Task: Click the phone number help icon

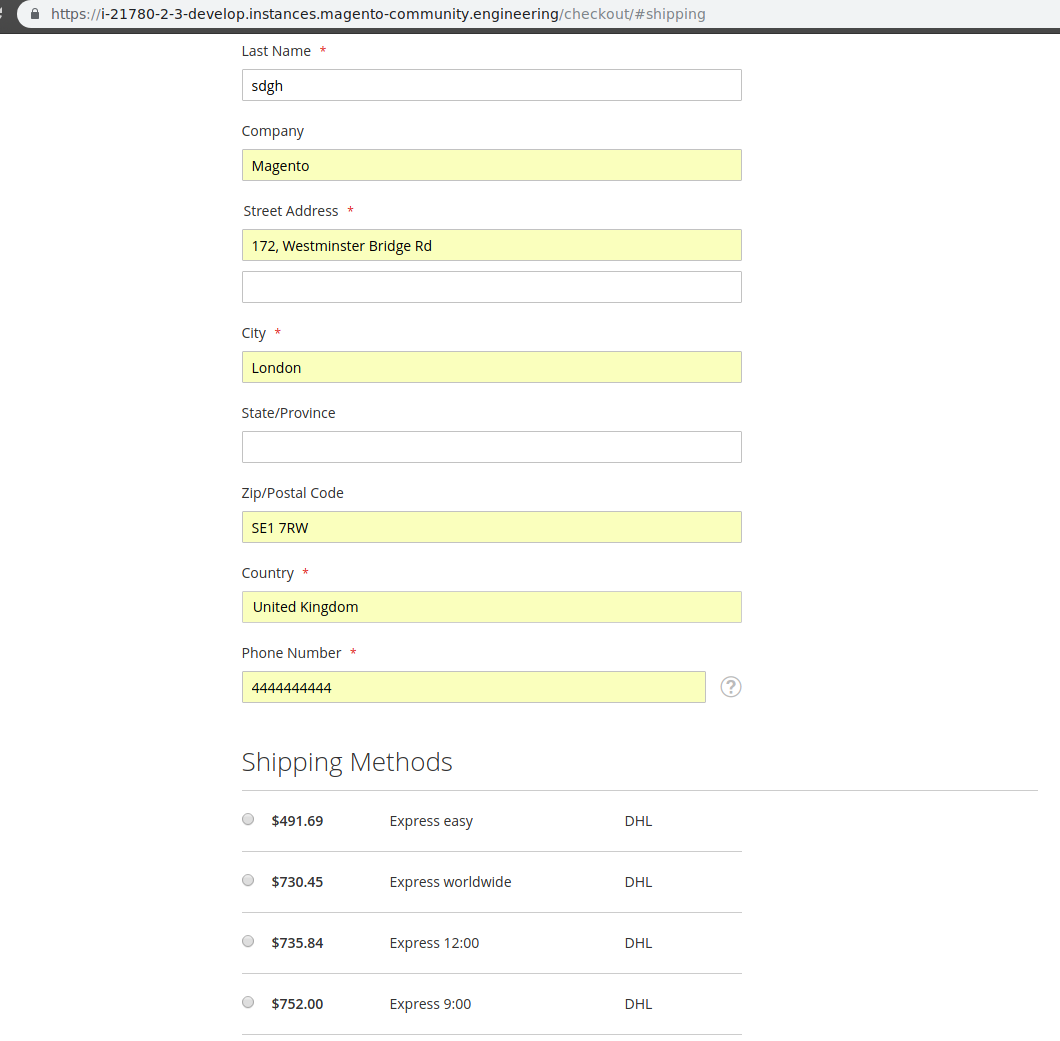Action: 730,687
